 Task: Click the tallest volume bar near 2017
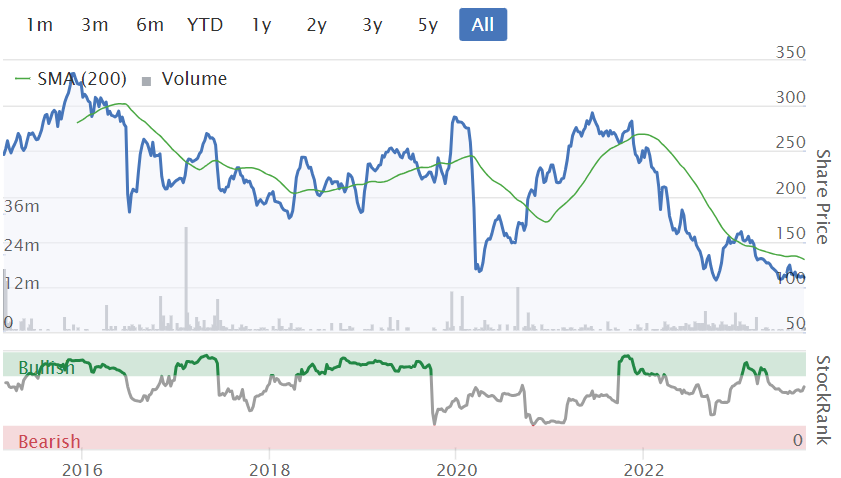pos(186,280)
